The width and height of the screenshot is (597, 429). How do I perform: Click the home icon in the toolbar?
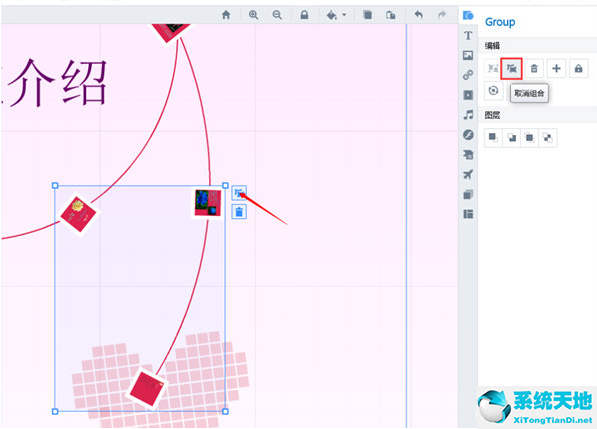[226, 15]
